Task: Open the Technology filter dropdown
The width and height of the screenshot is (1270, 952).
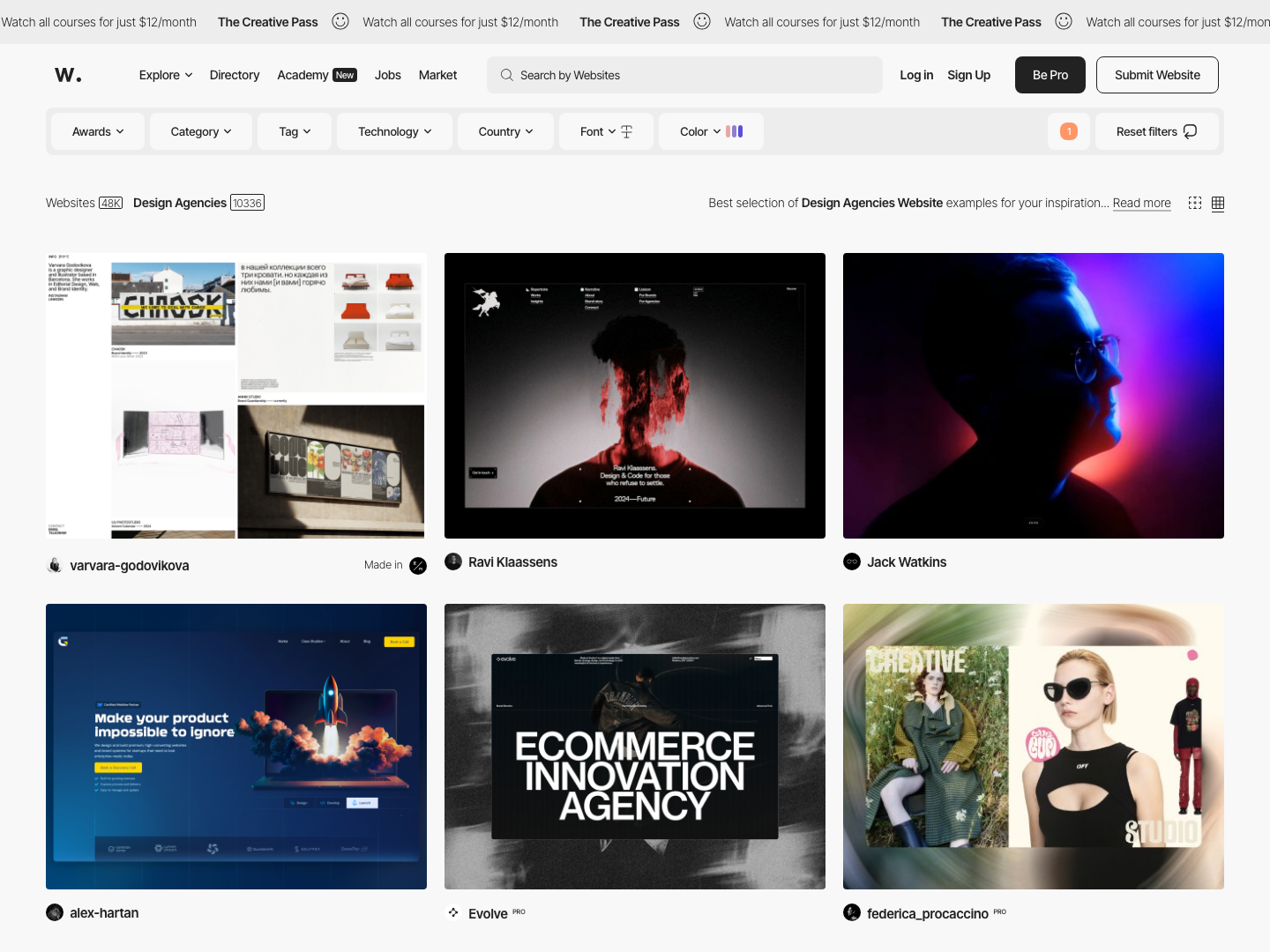Action: tap(395, 131)
